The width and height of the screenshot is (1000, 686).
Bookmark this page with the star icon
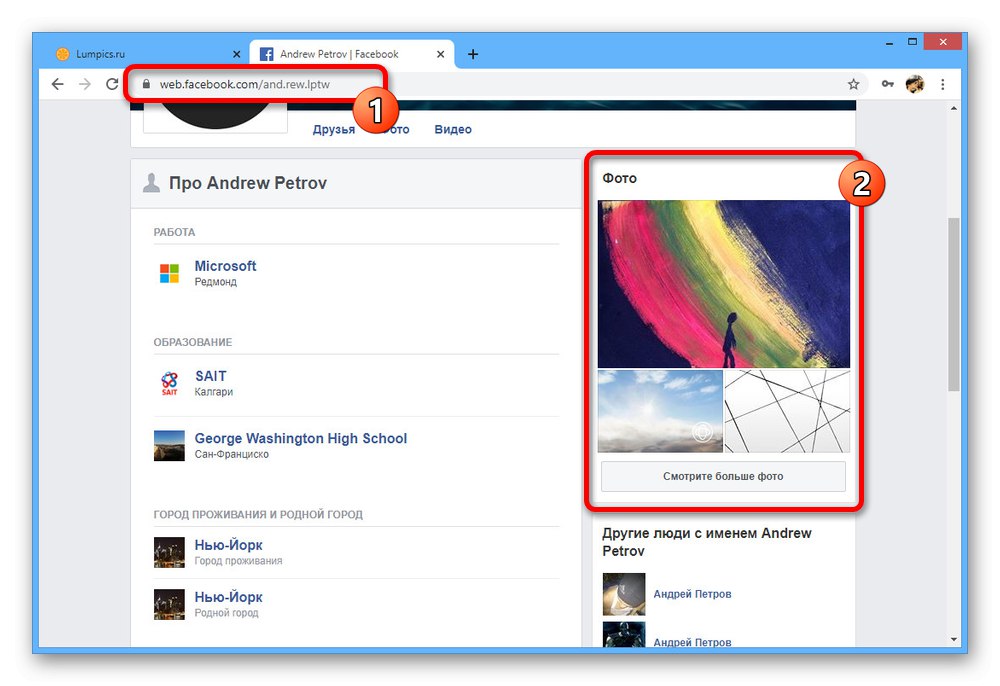click(853, 84)
